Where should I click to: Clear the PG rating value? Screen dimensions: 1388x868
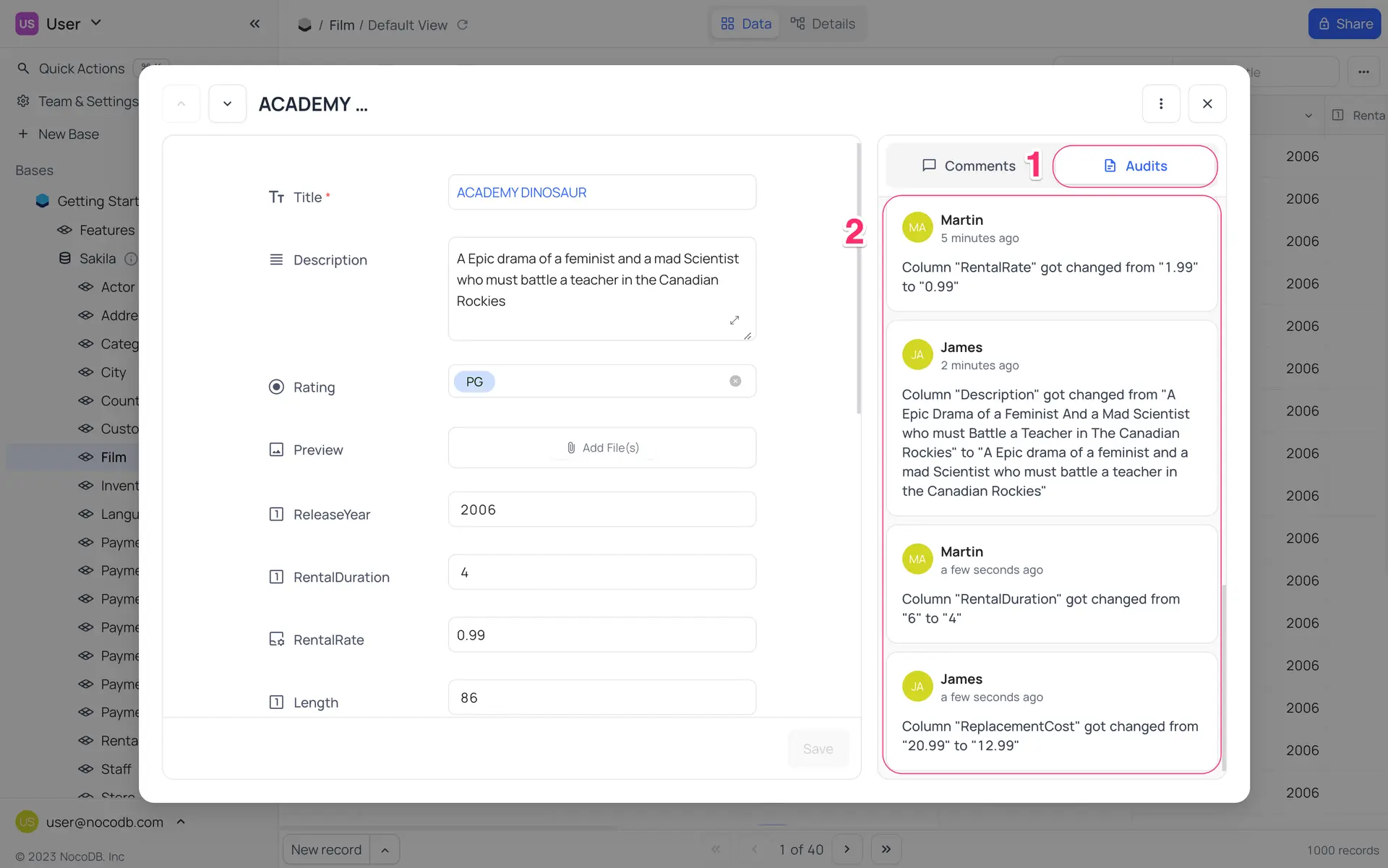(735, 381)
